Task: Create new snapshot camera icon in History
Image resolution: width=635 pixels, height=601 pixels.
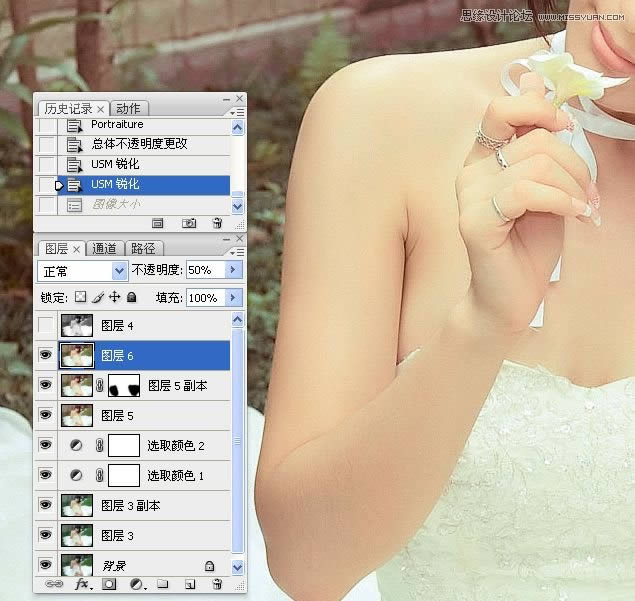Action: pyautogui.click(x=189, y=223)
